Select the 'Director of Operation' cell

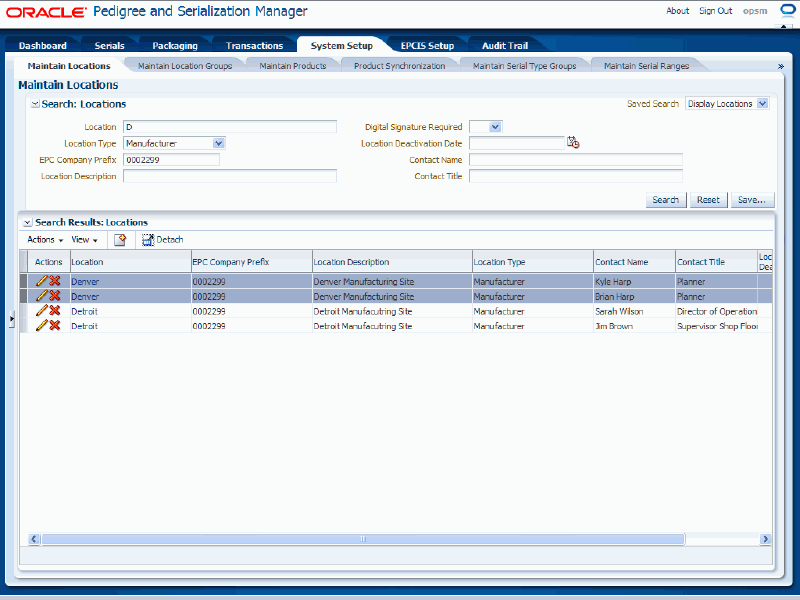pos(716,311)
